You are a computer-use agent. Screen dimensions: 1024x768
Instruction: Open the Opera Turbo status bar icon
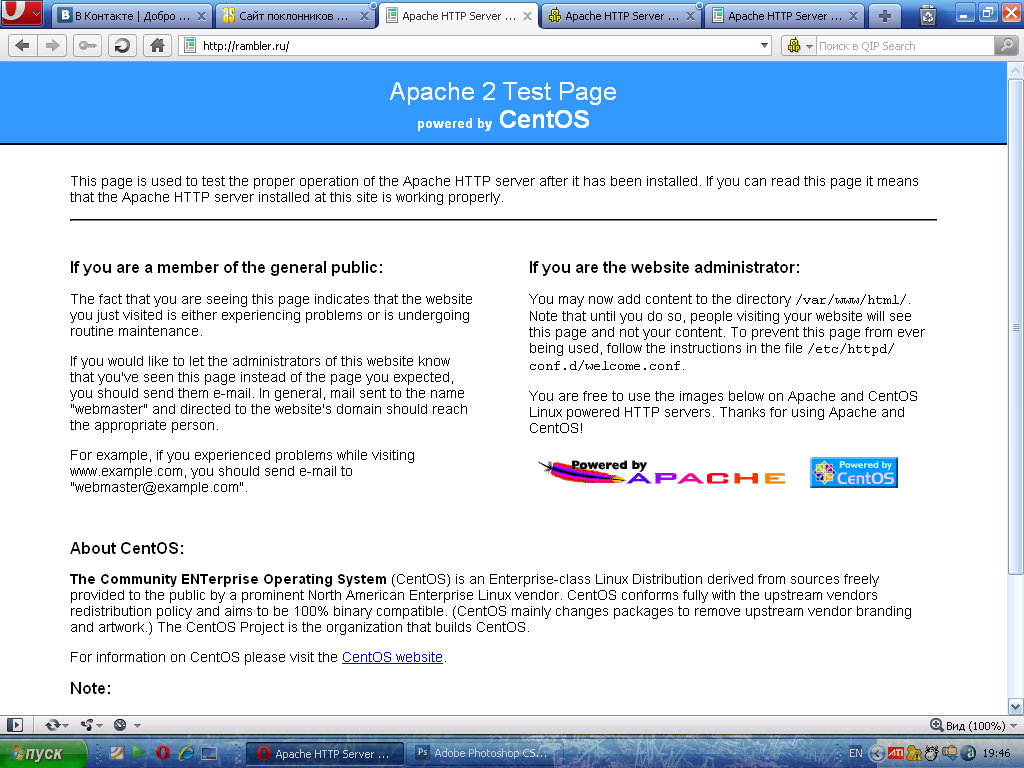[120, 725]
